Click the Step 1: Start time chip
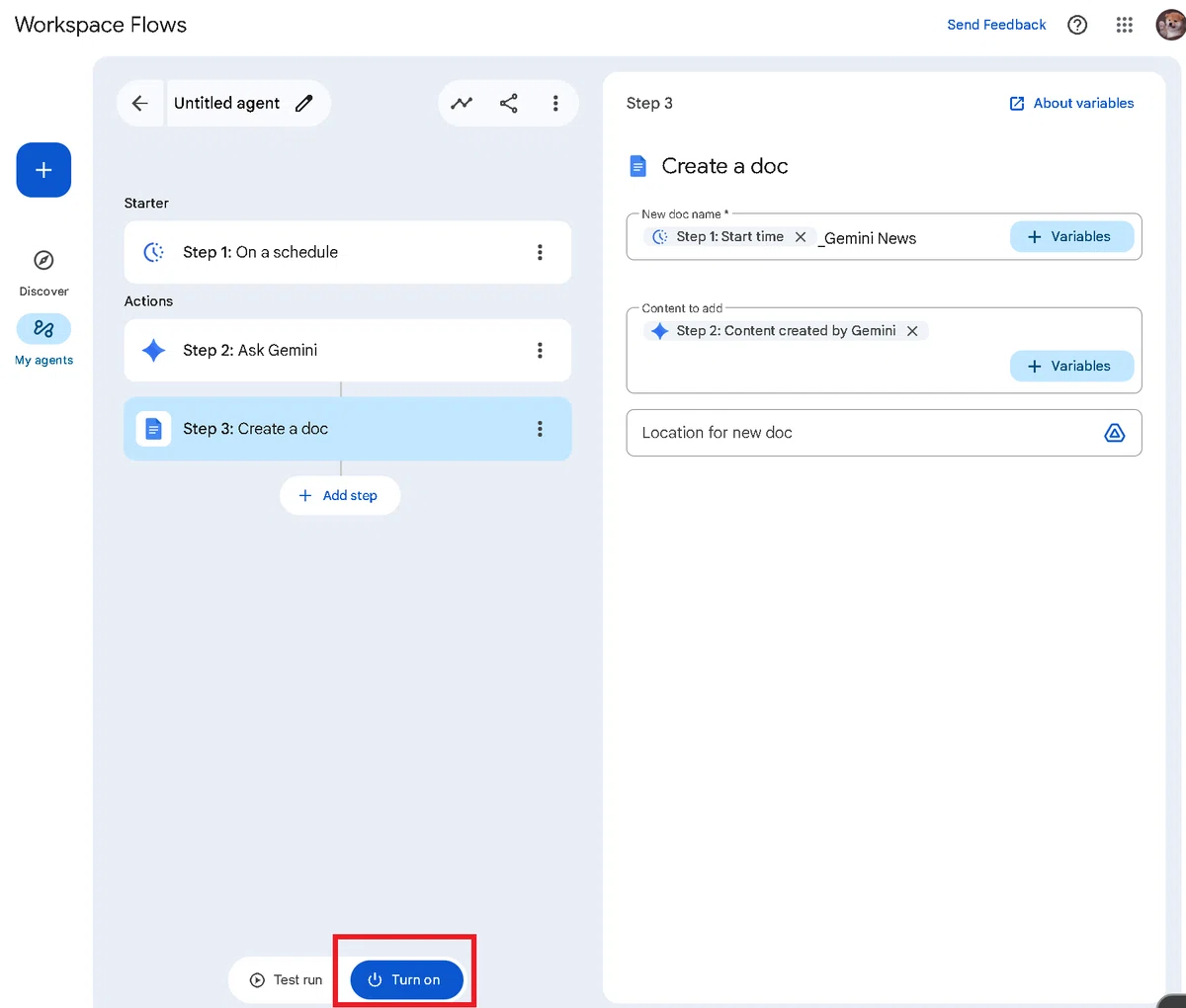Screen dimensions: 1186x1008 tap(729, 237)
